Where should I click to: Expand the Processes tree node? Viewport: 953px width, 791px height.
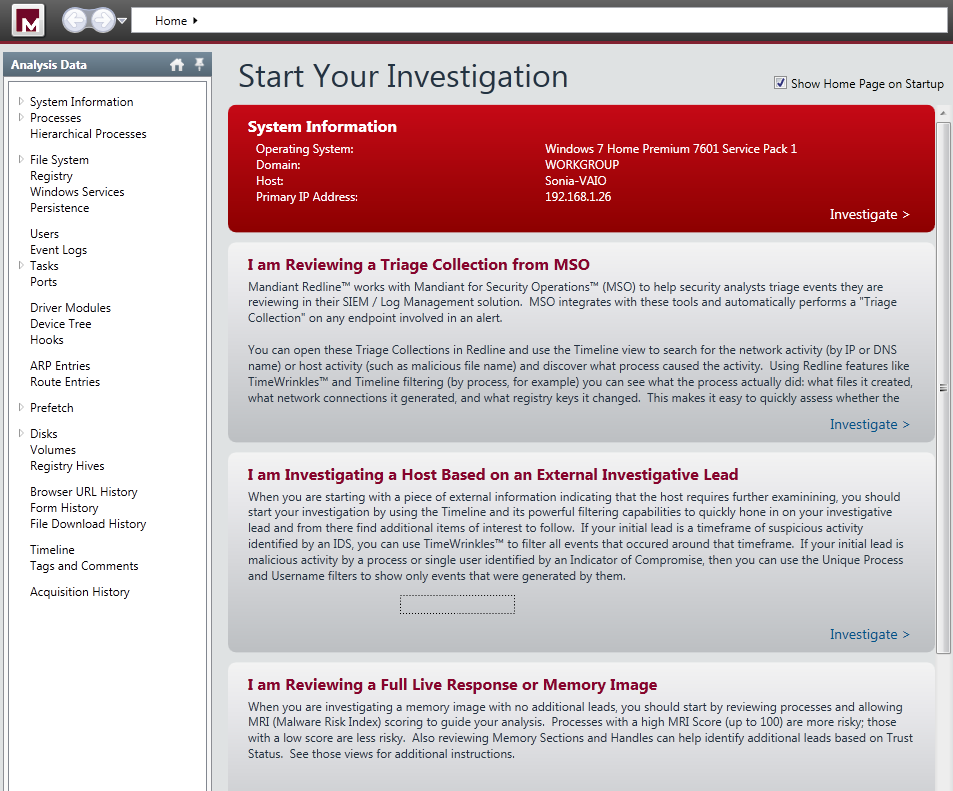21,117
